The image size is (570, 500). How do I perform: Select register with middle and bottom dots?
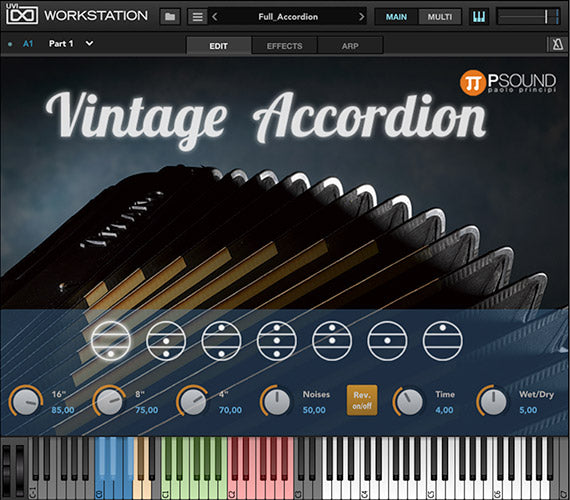[x=166, y=341]
